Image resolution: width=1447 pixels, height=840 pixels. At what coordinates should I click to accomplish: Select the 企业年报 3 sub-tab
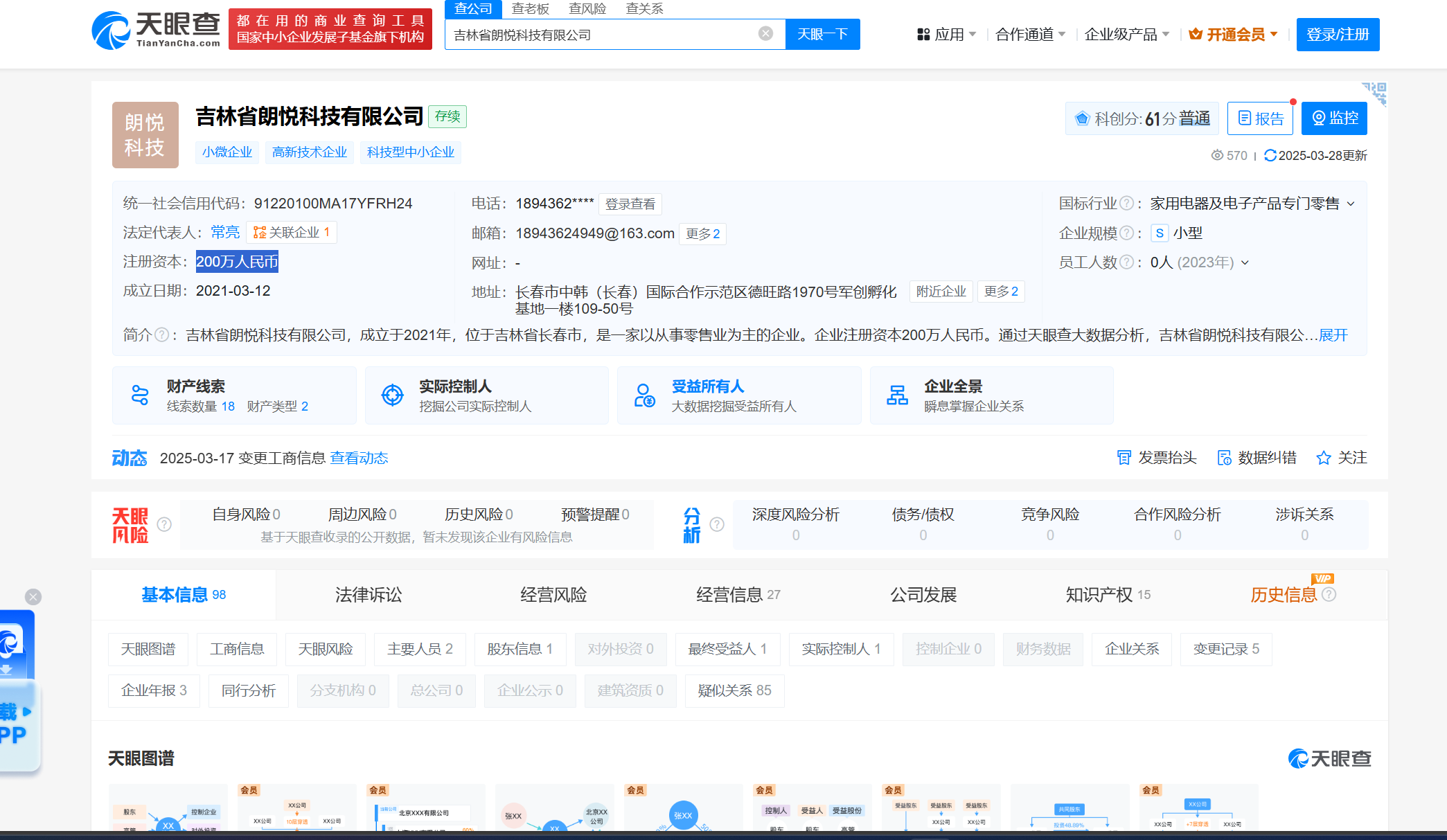154,690
